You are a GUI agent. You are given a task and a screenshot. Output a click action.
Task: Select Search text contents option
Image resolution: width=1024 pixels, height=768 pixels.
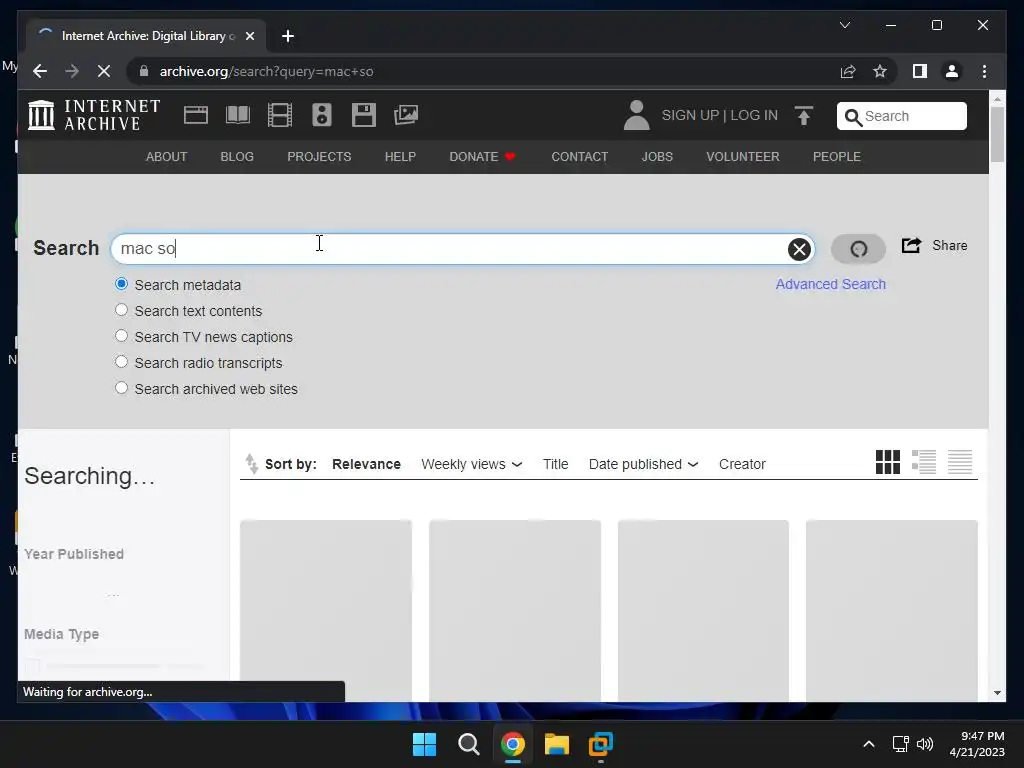point(121,310)
